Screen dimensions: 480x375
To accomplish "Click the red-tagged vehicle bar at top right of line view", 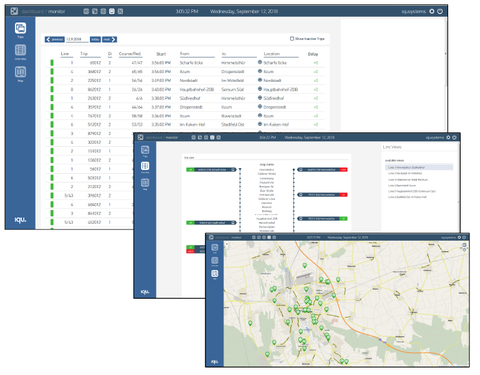I will pyautogui.click(x=322, y=170).
